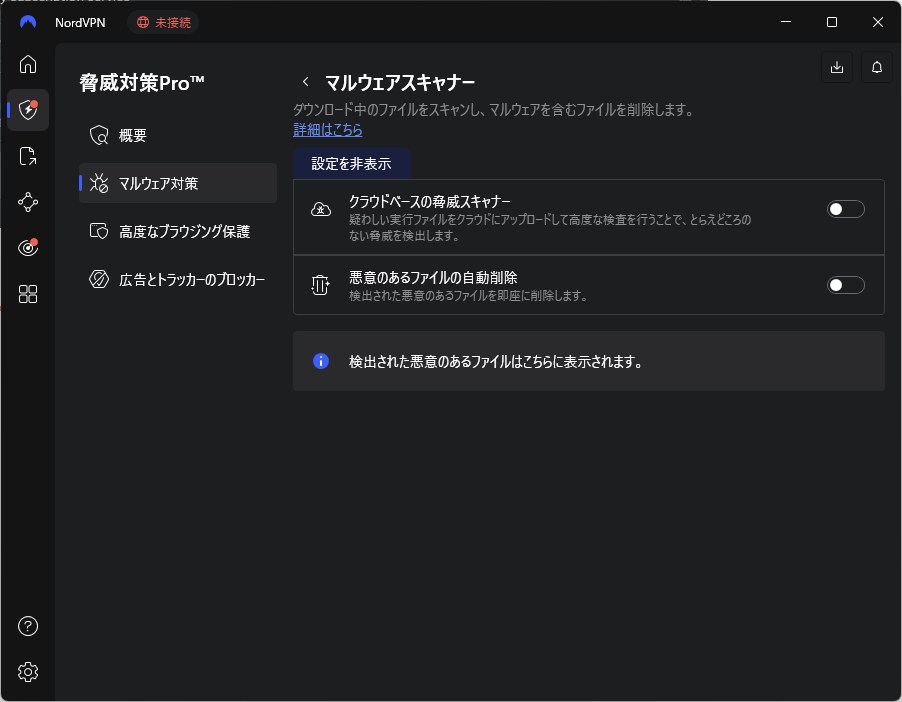
Task: Enable クラウドベースの脅威スキャナー toggle
Action: tap(845, 209)
